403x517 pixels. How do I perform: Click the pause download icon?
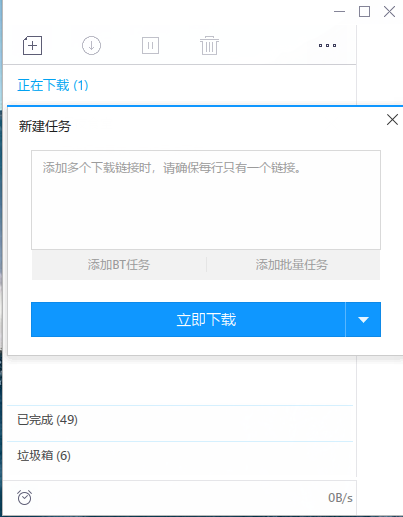coord(150,45)
